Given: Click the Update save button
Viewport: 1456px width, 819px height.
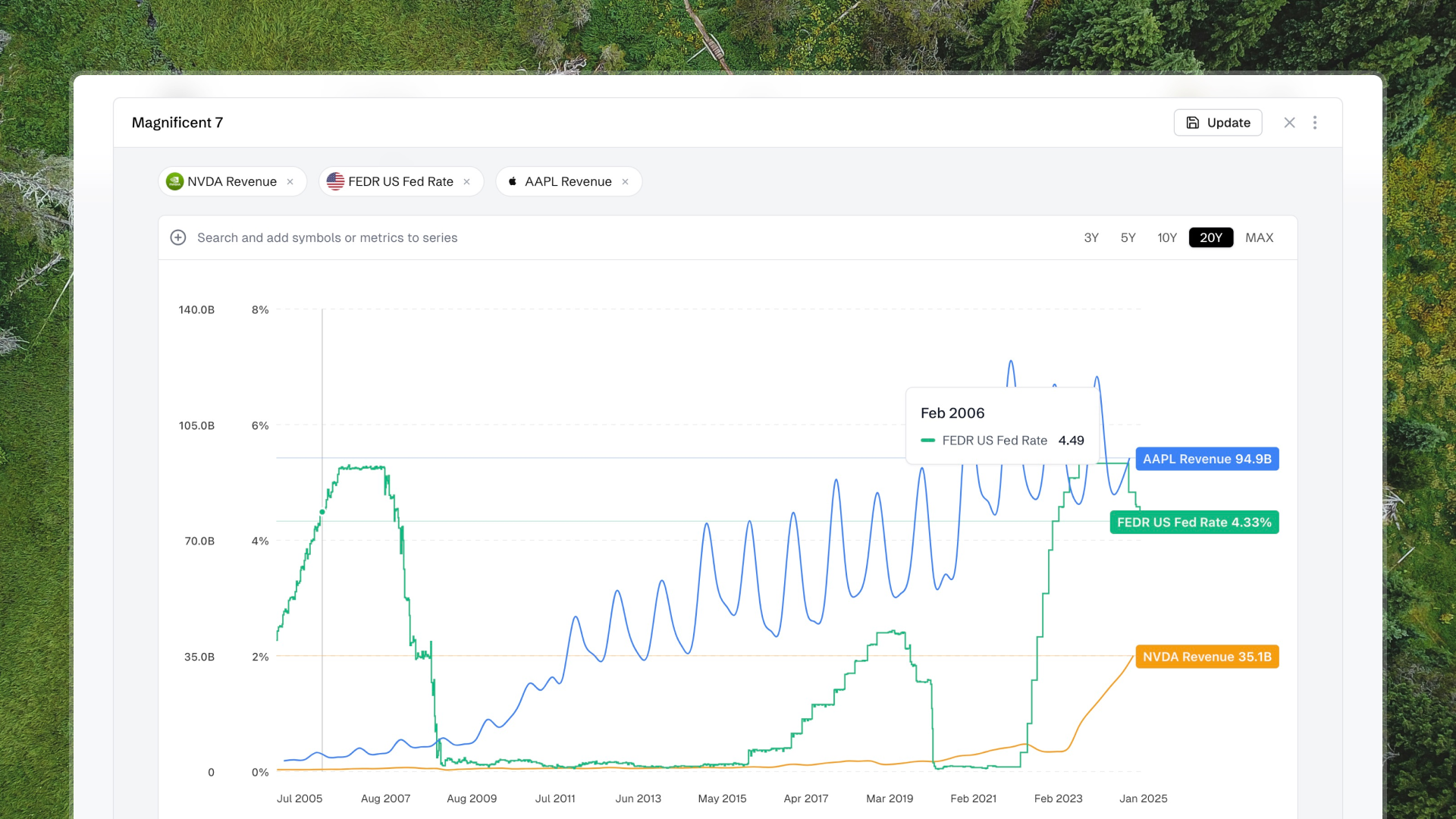Looking at the screenshot, I should point(1218,123).
